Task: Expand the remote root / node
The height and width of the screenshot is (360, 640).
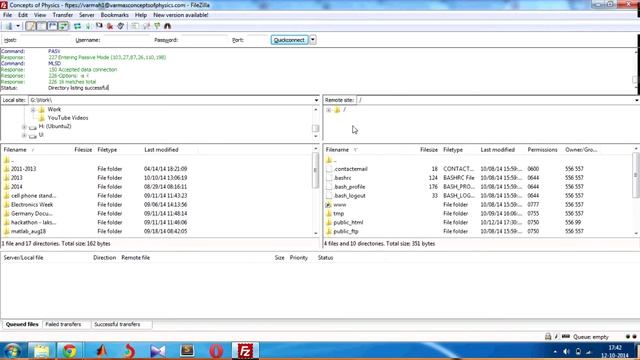Action: coord(329,110)
